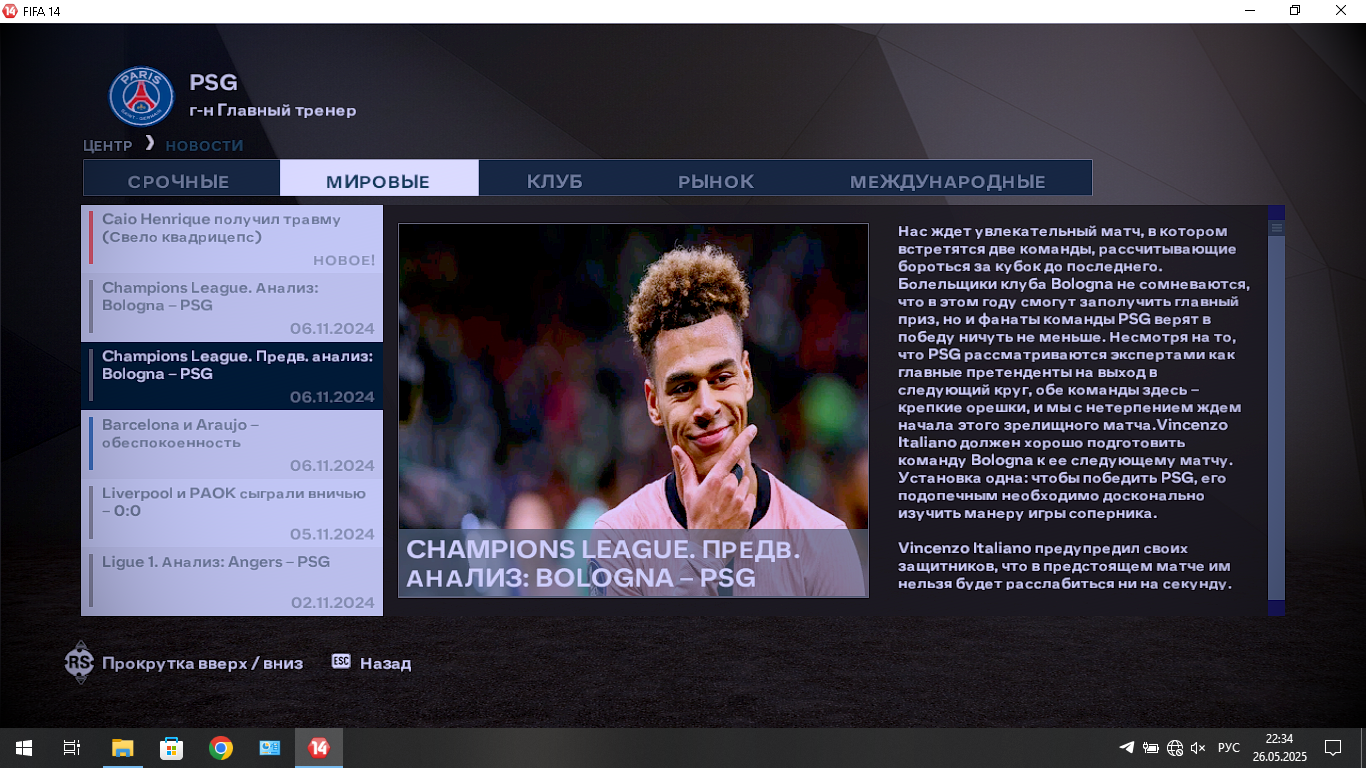Open Task View on the taskbar

pos(72,748)
